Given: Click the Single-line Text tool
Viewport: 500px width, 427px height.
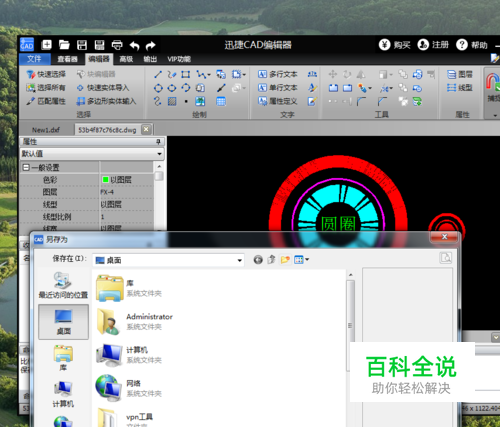Looking at the screenshot, I should (277, 88).
